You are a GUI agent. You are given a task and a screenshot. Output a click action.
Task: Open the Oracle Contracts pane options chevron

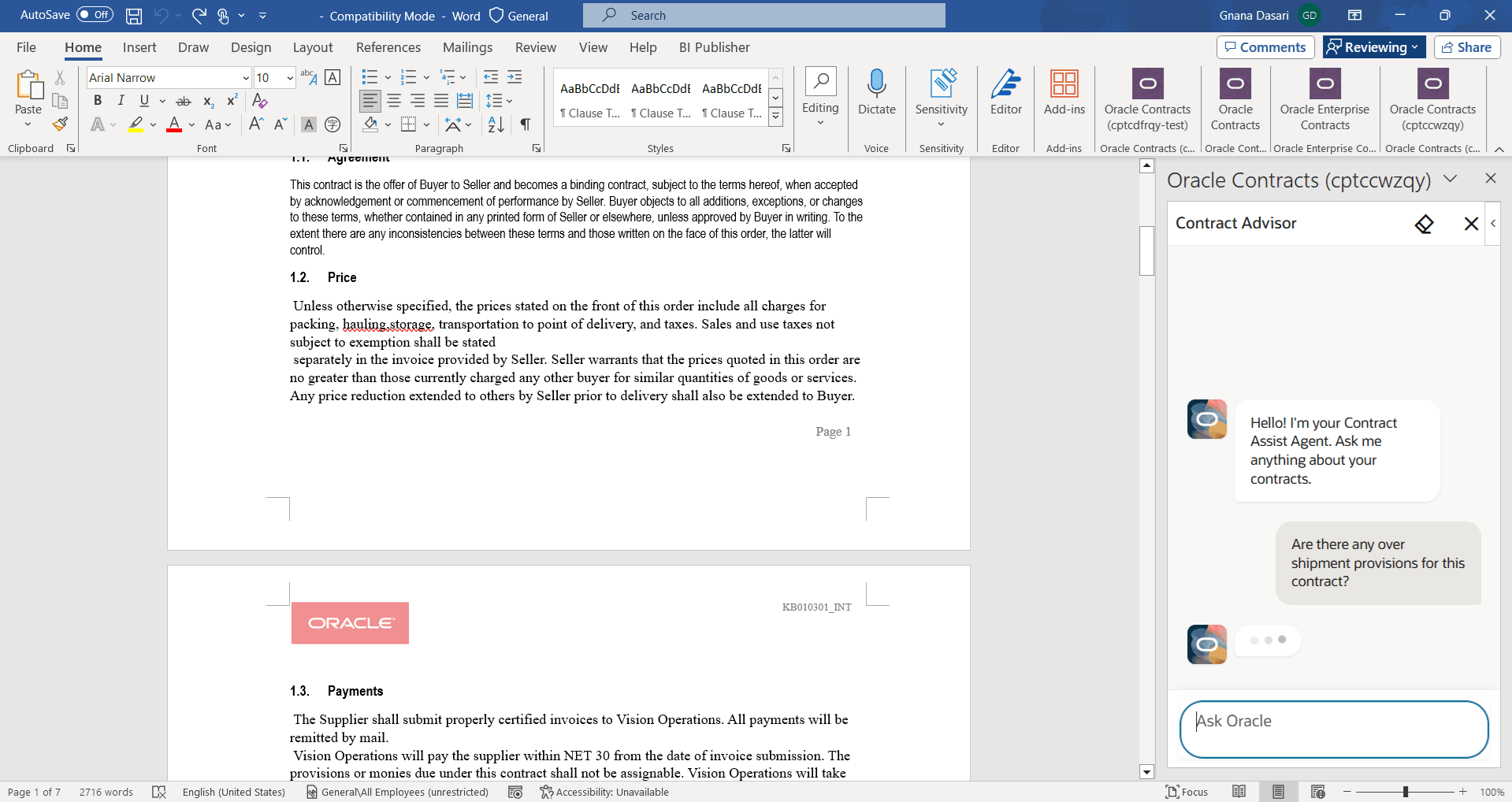(1450, 179)
